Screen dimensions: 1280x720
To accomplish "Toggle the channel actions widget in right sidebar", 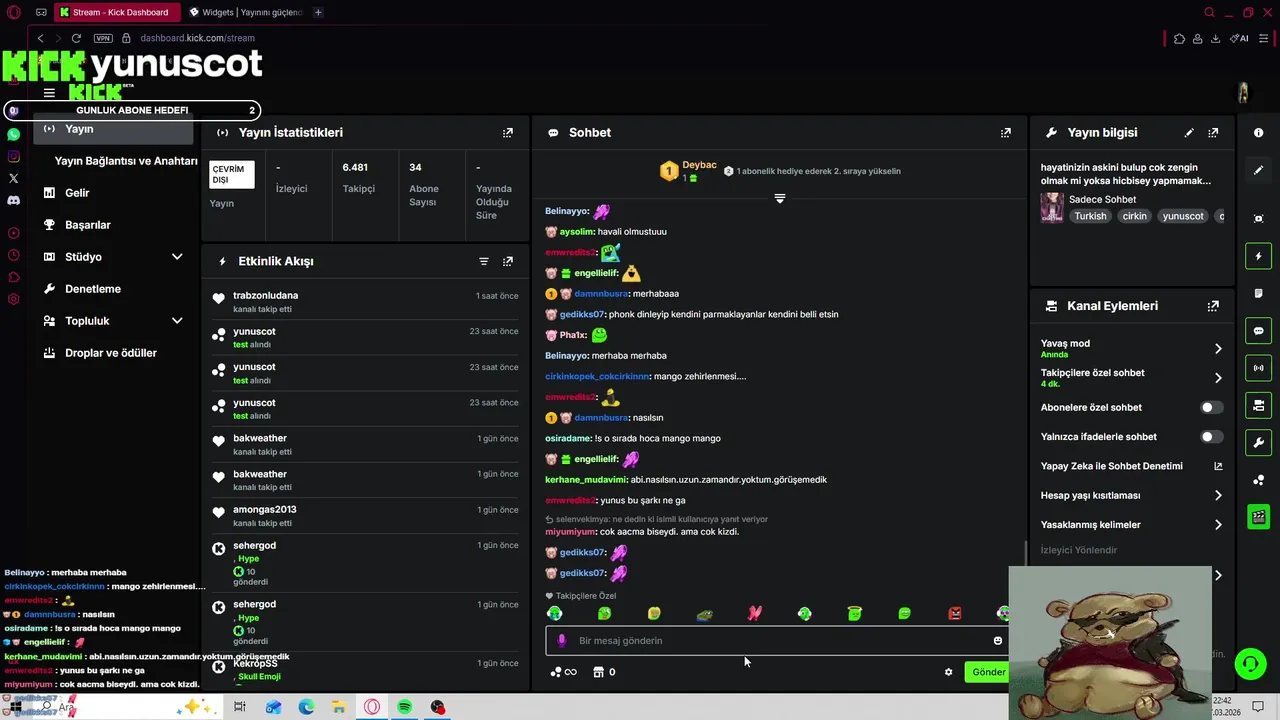I will point(1259,405).
